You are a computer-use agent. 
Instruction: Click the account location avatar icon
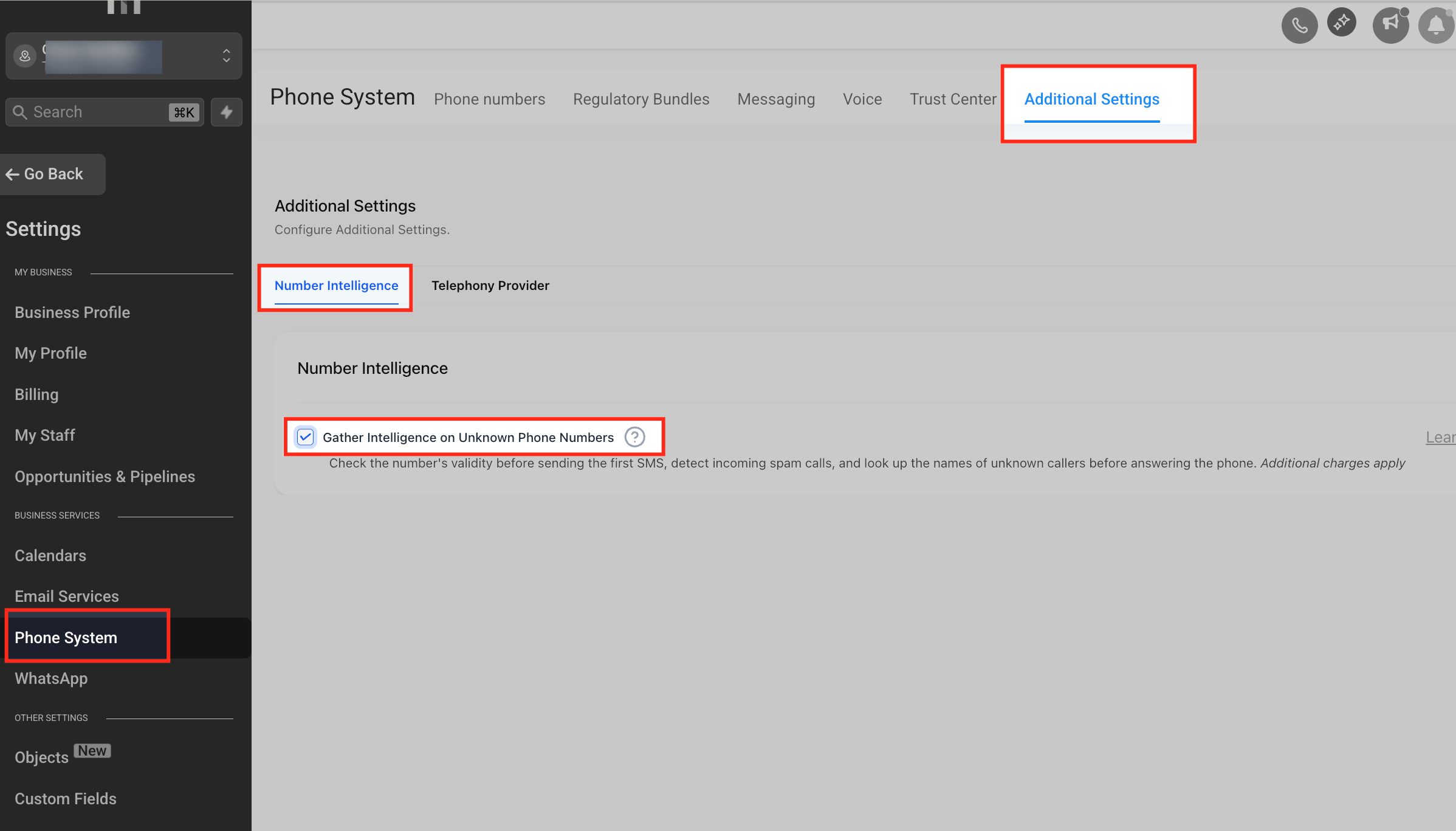coord(25,56)
